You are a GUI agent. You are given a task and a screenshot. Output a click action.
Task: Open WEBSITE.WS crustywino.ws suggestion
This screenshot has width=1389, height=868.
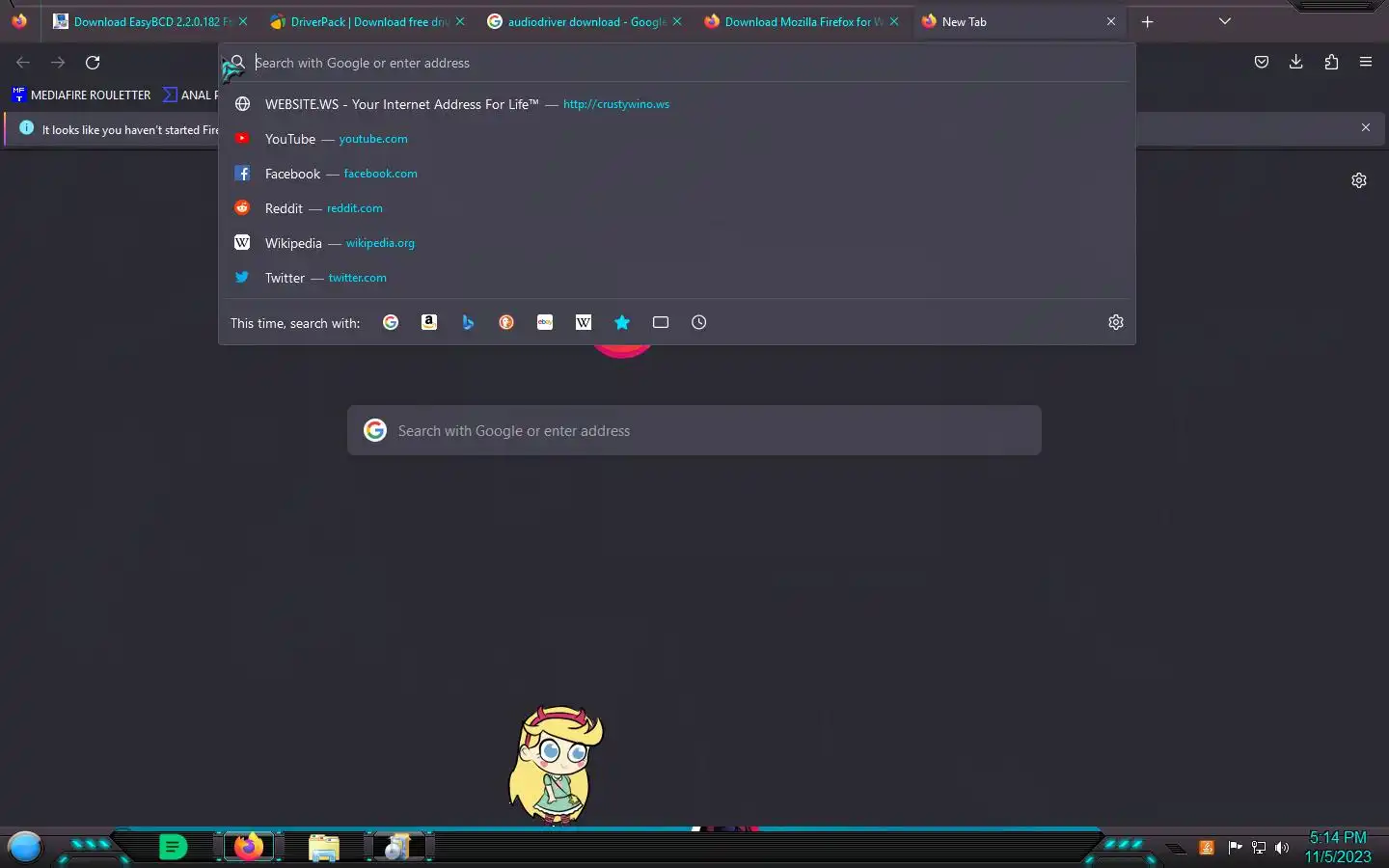(677, 104)
